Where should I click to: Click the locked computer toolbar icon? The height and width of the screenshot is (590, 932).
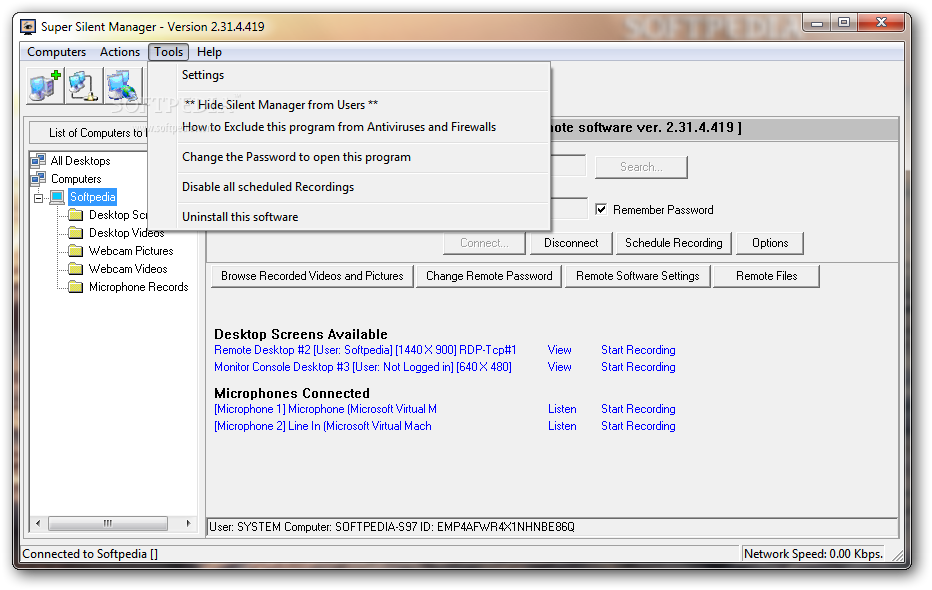pyautogui.click(x=83, y=86)
